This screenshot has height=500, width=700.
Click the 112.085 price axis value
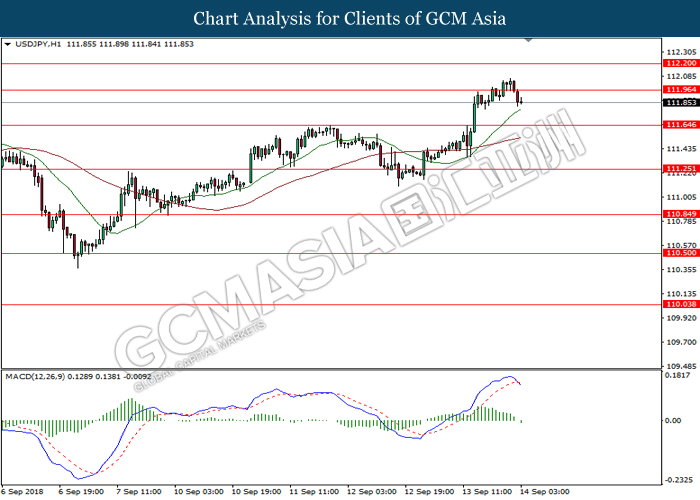point(681,76)
